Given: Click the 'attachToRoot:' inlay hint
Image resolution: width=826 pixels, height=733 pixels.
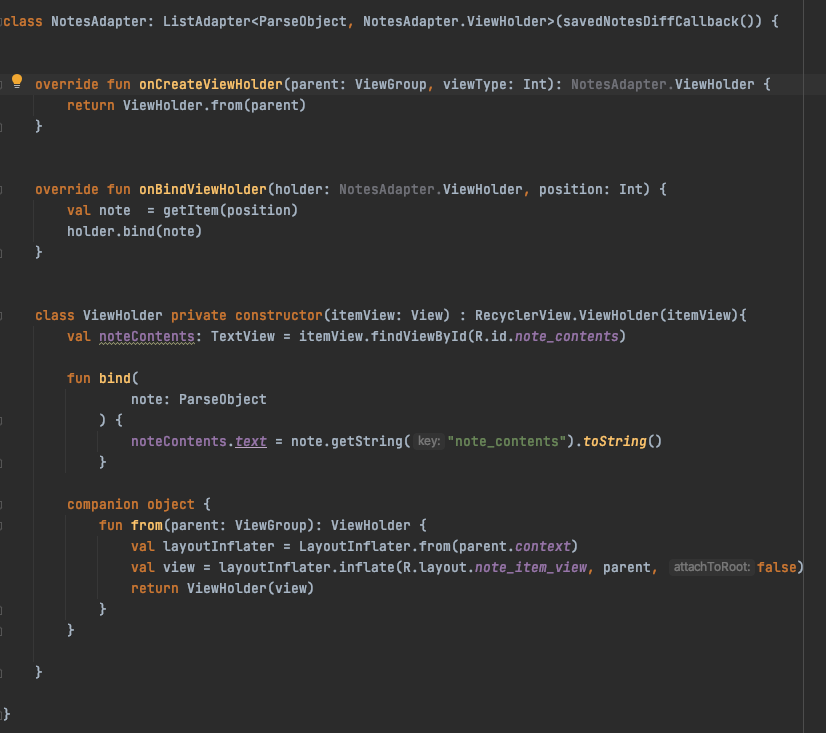Looking at the screenshot, I should point(712,568).
